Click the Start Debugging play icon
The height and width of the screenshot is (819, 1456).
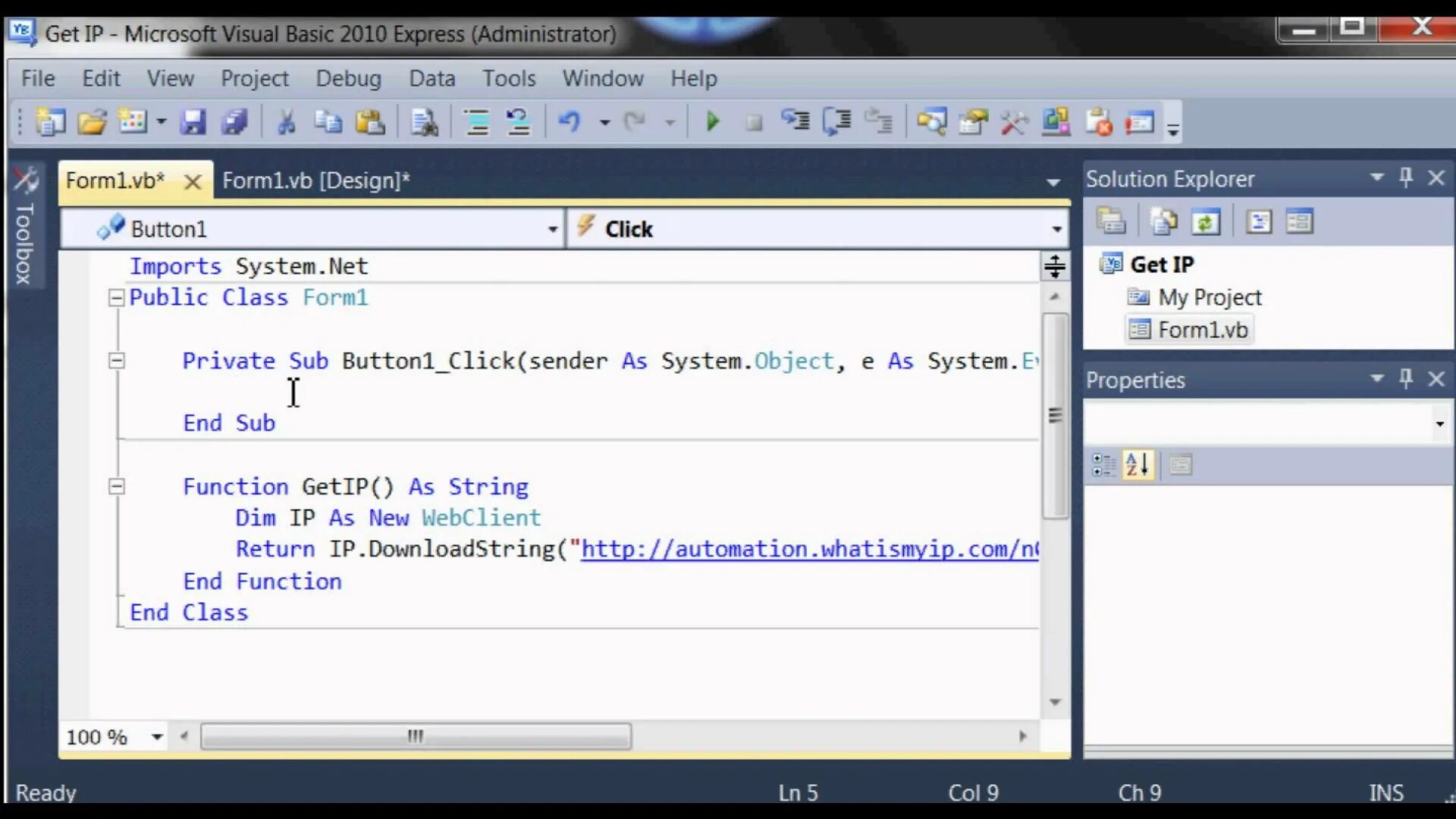[x=712, y=121]
